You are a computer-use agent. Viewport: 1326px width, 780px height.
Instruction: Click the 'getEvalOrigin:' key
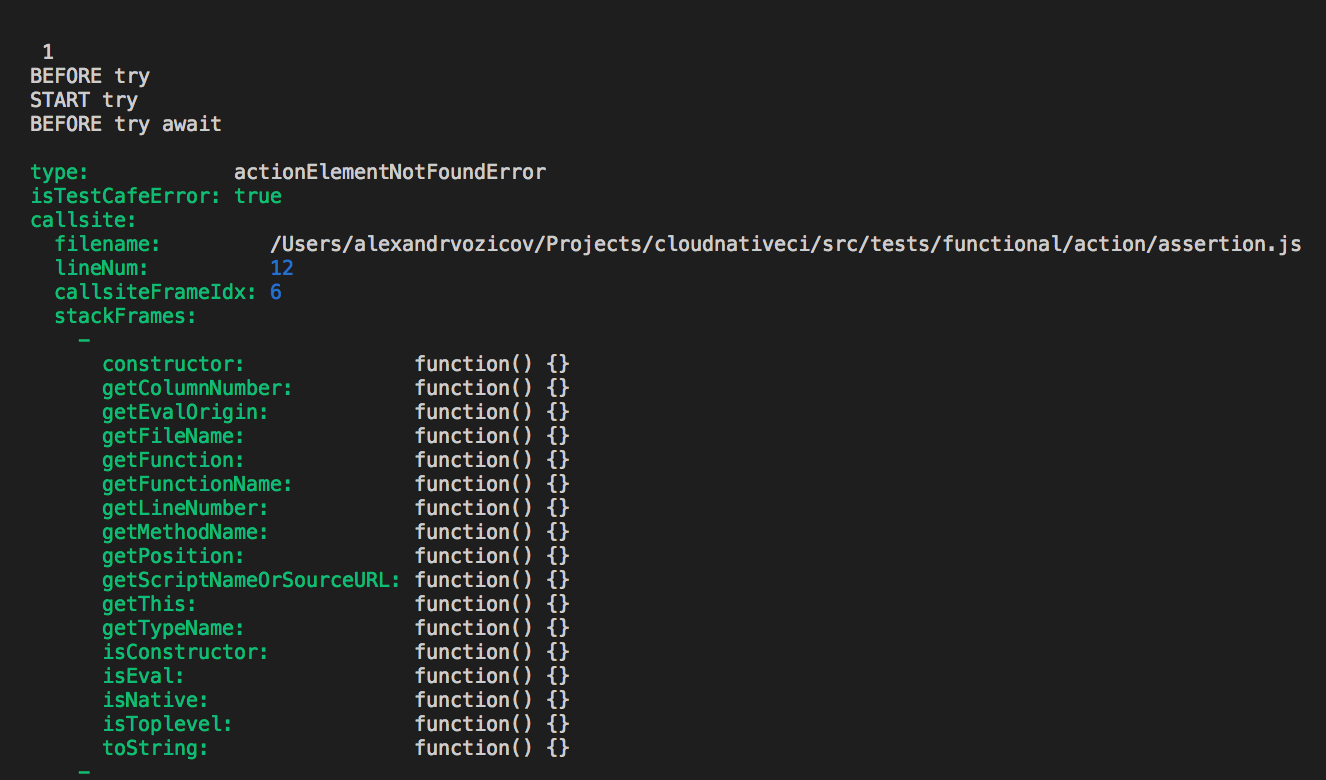[185, 412]
